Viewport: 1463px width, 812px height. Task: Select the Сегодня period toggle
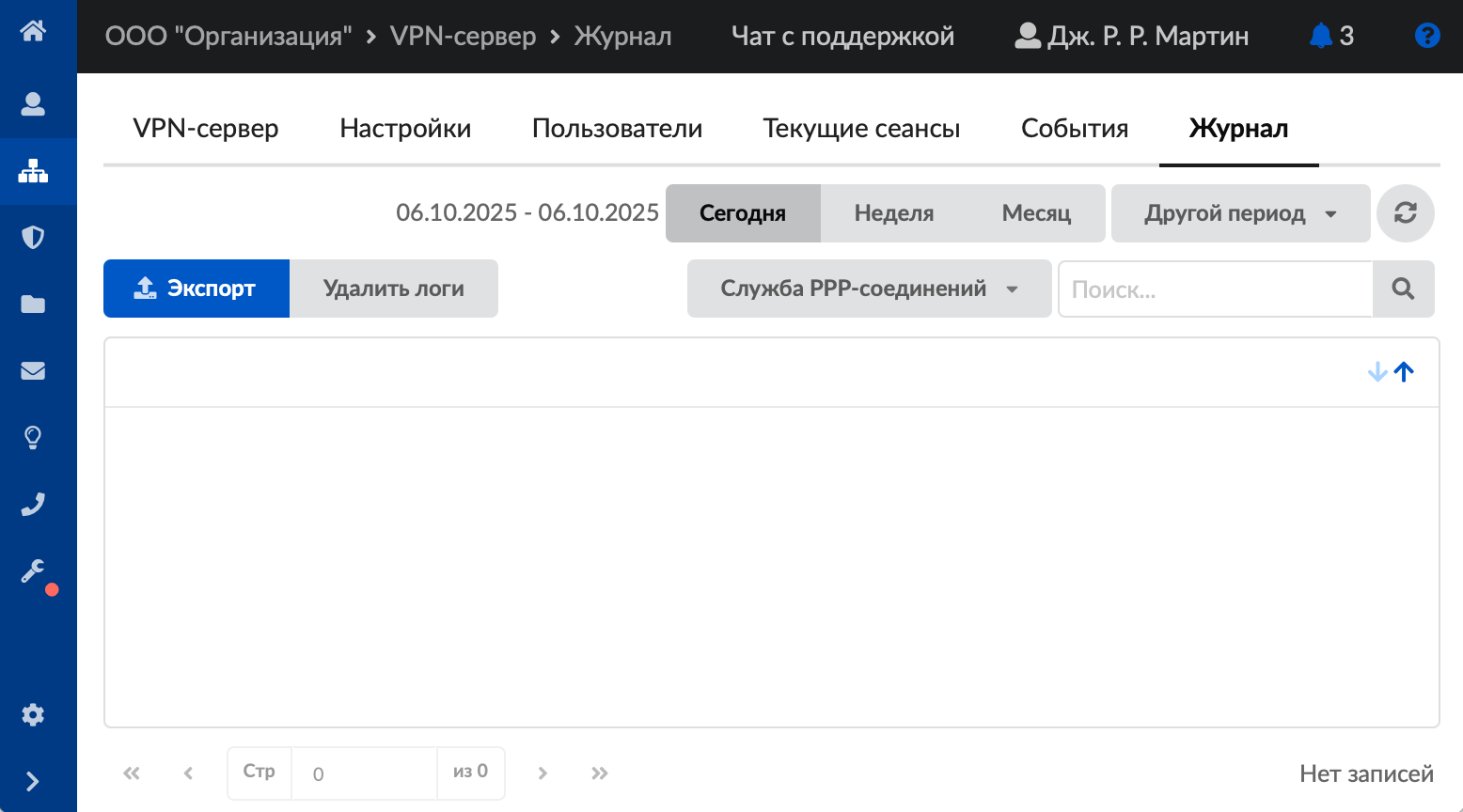(743, 213)
